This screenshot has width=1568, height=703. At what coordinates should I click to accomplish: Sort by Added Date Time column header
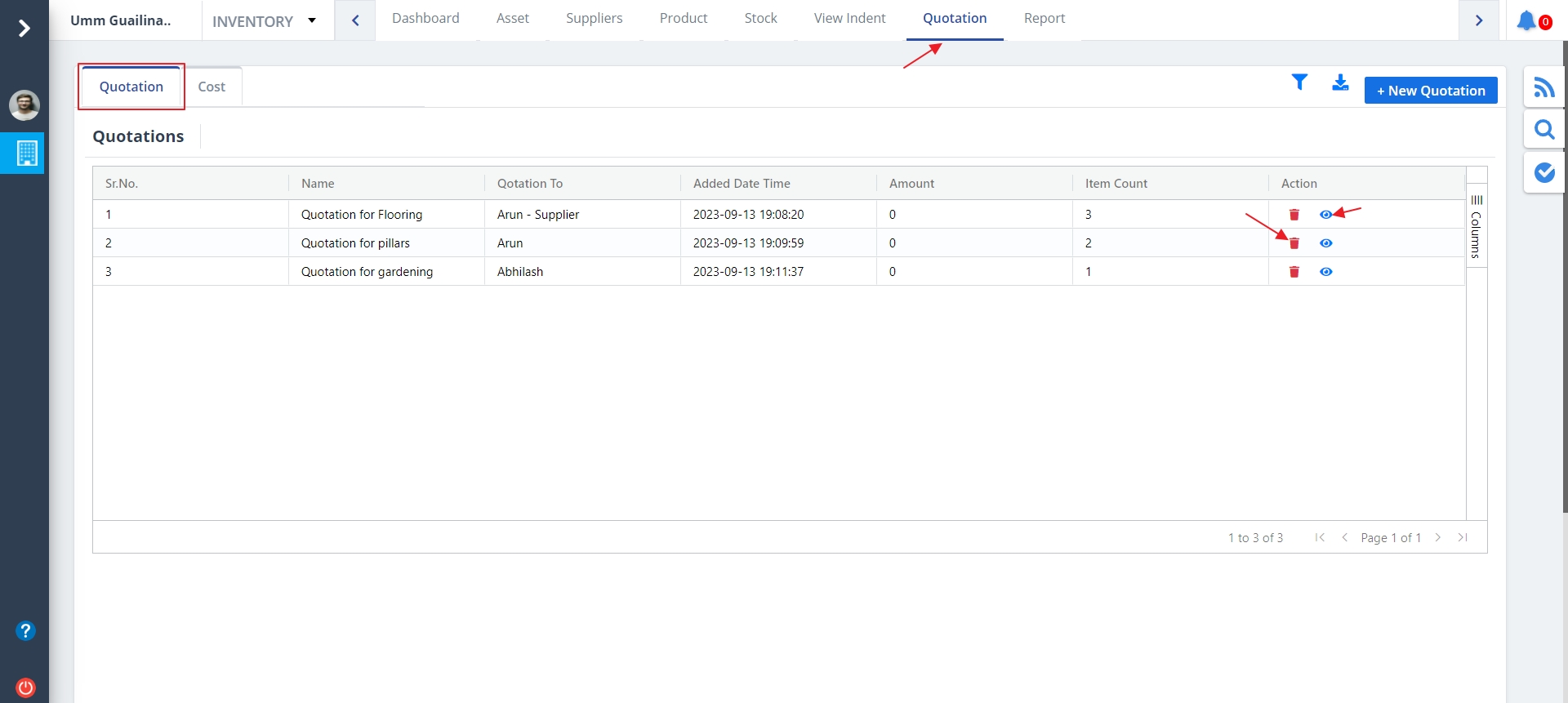[742, 184]
